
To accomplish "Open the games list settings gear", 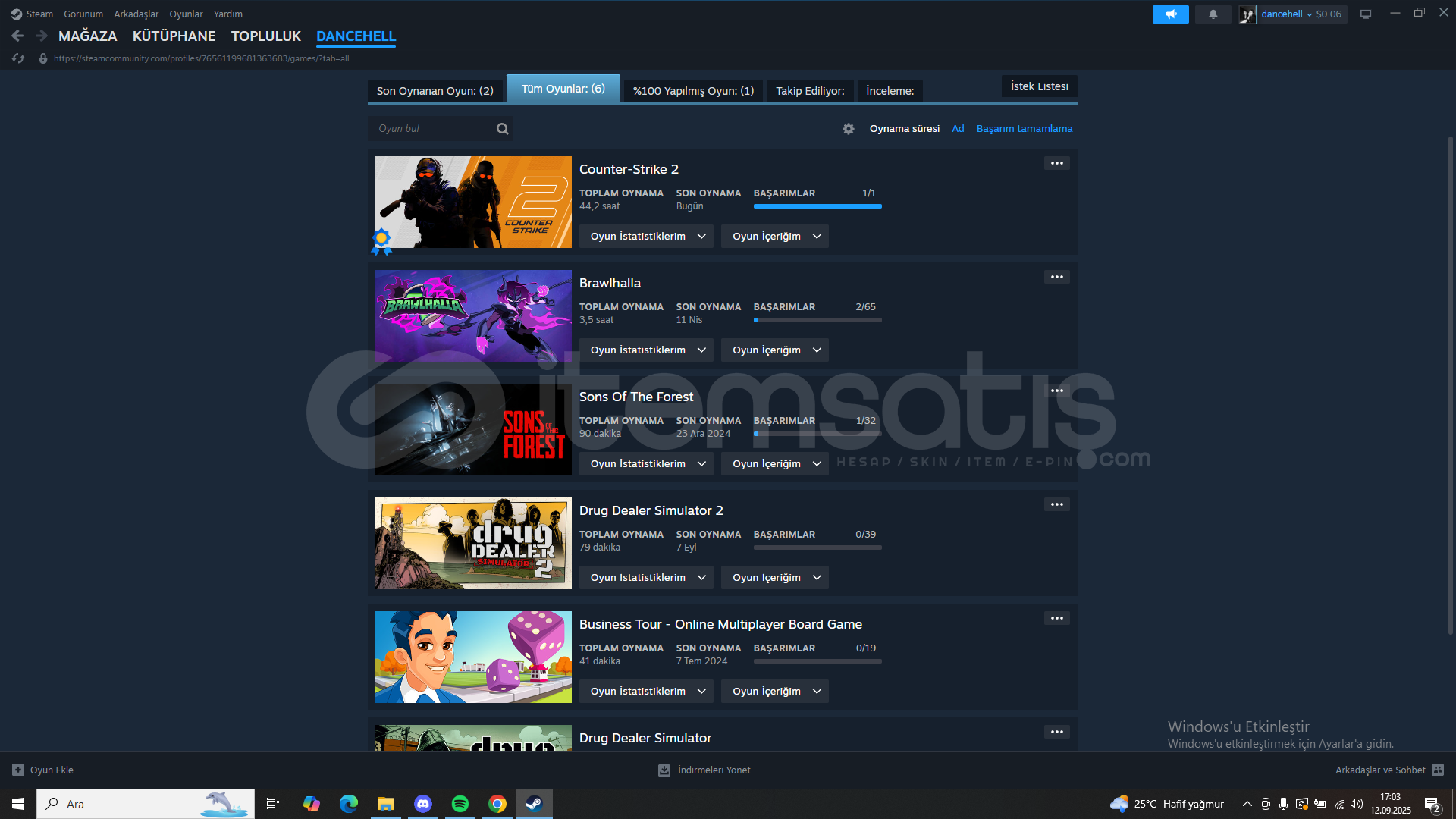I will point(849,129).
